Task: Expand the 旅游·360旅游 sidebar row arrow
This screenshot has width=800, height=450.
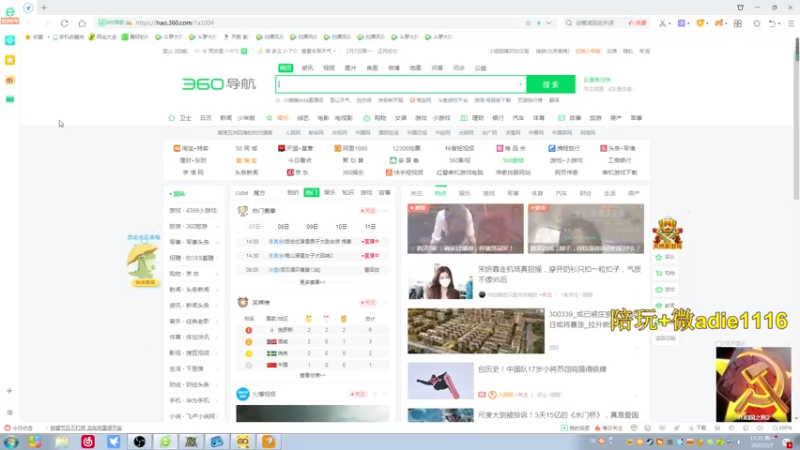Action: tap(217, 227)
